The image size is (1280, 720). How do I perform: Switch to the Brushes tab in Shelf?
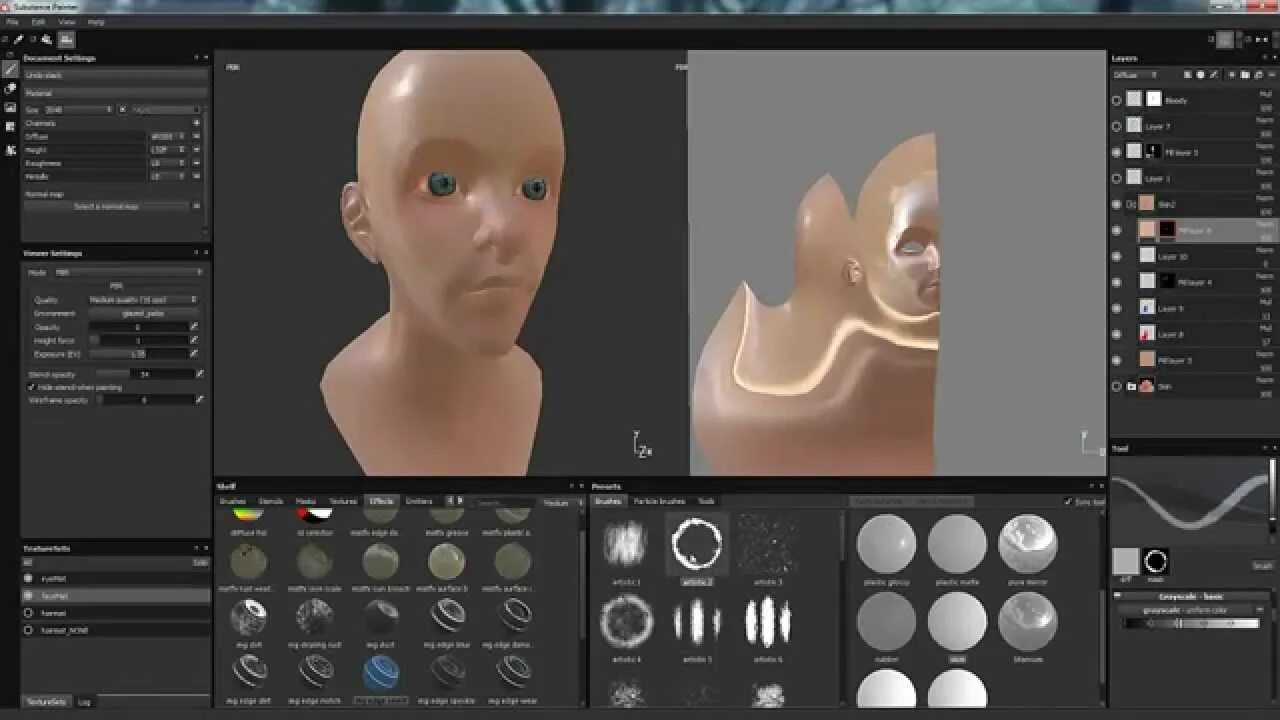(233, 501)
